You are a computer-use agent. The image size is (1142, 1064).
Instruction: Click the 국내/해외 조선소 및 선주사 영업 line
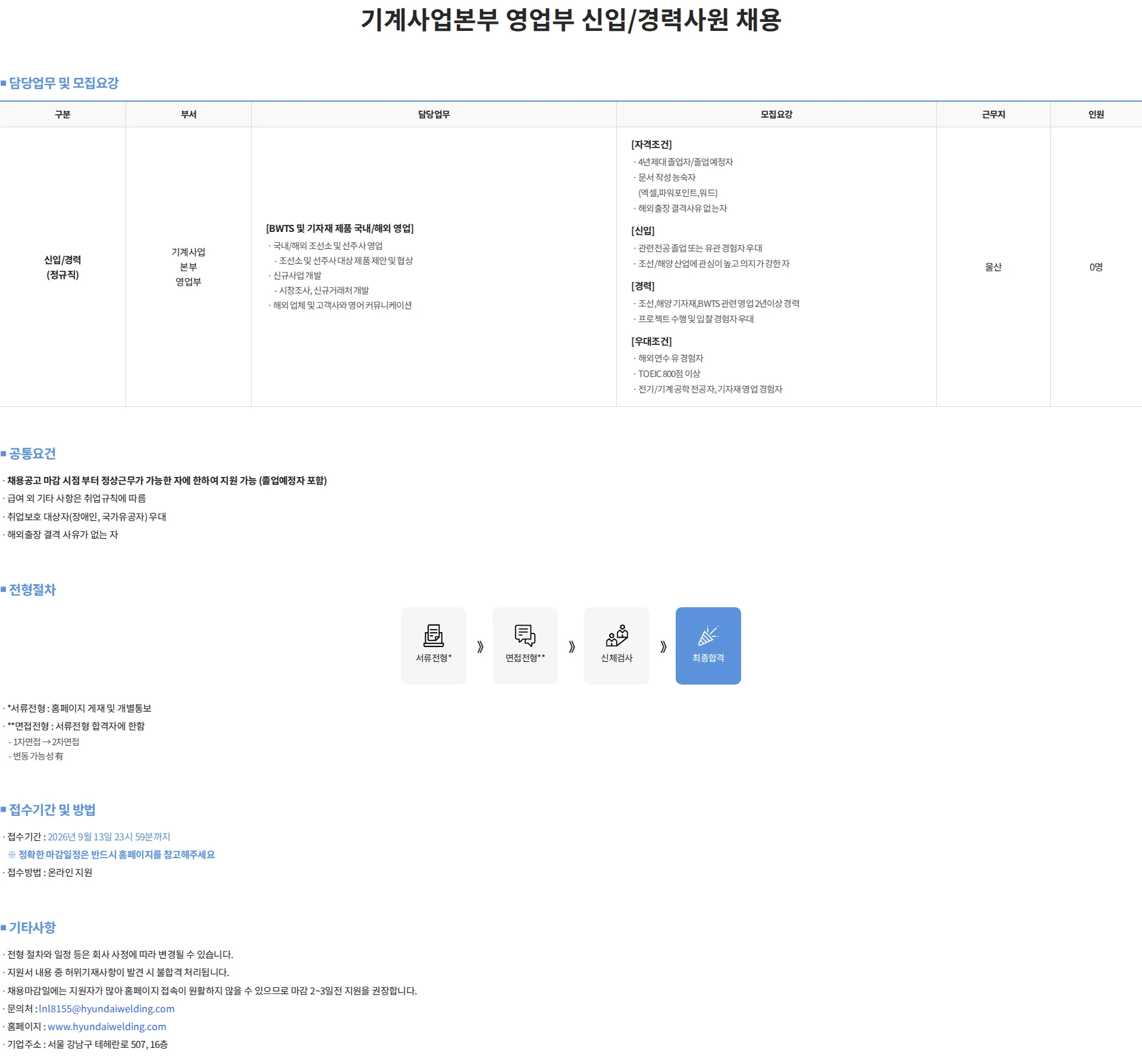327,246
